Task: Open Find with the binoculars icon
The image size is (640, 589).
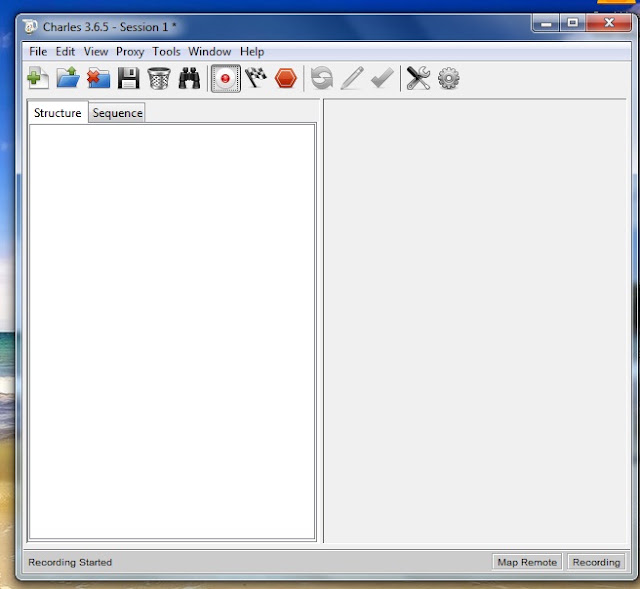Action: tap(189, 78)
